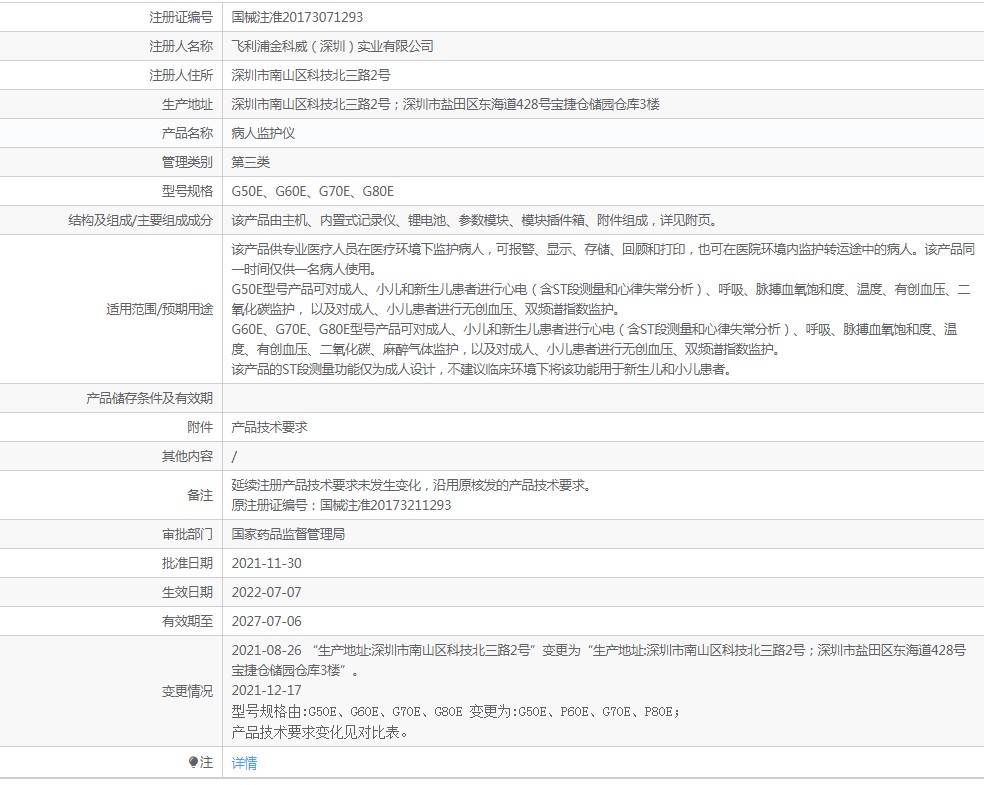Screen dimensions: 984x785
Task: Select approving department 国家药品监督管理局
Action: [288, 534]
